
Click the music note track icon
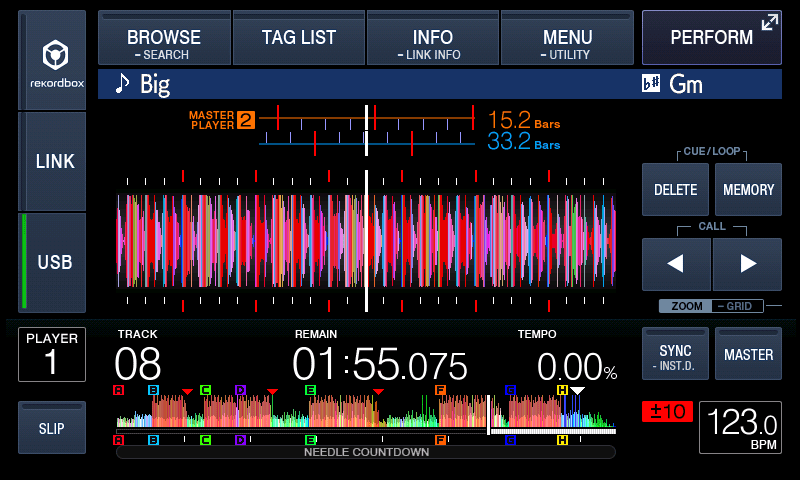coord(122,83)
